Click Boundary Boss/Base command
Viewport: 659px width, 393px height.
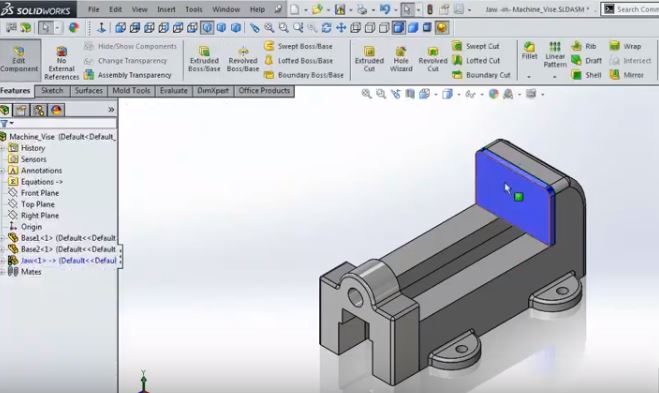[304, 75]
